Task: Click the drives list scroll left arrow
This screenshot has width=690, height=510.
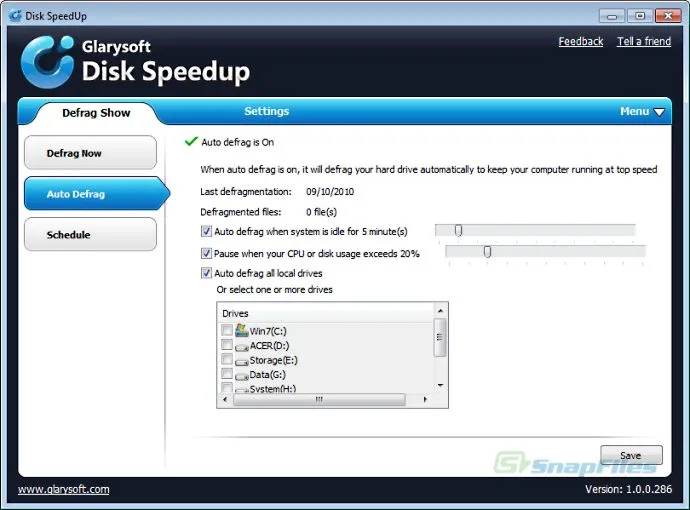Action: pos(225,400)
